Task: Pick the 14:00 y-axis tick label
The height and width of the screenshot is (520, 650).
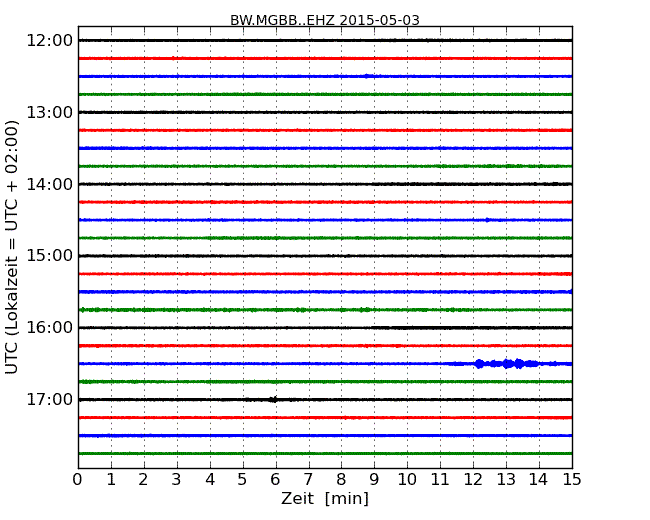Action: pyautogui.click(x=49, y=184)
